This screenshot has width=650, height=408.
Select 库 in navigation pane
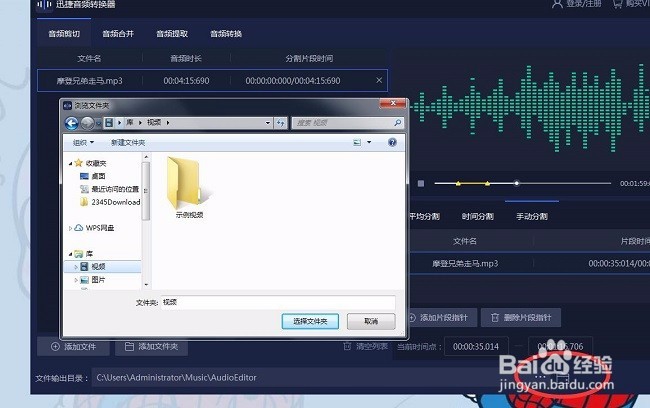pos(89,254)
